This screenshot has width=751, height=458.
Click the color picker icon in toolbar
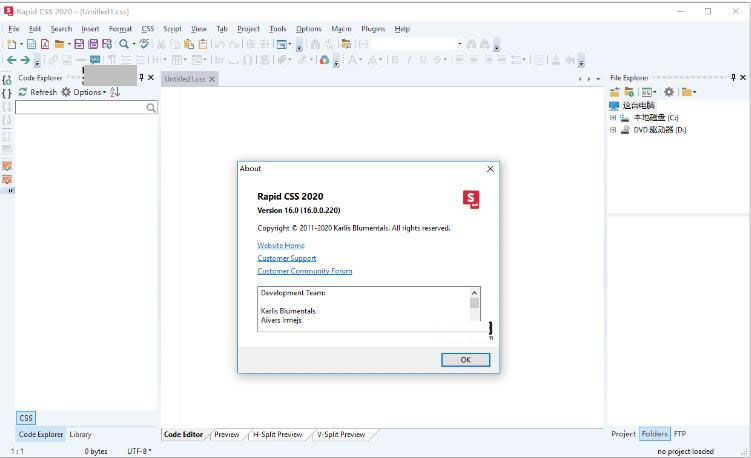[325, 60]
